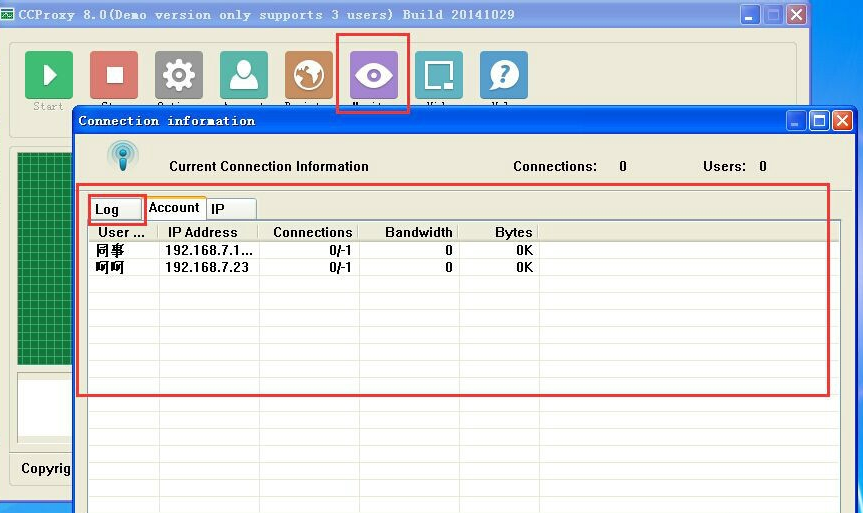
Task: Switch to the IP tab
Action: 231,209
